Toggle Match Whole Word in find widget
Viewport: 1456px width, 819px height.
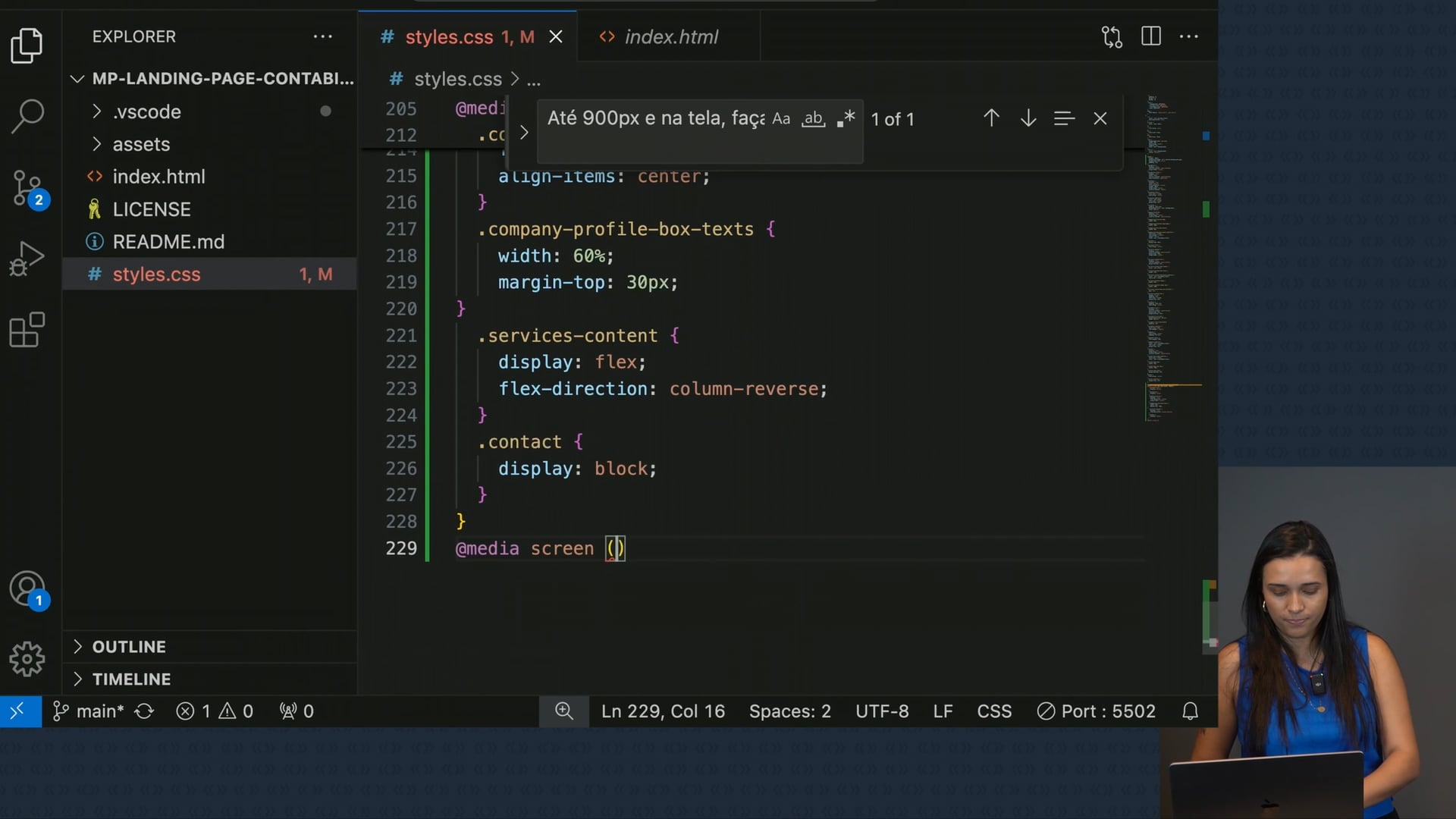[813, 119]
